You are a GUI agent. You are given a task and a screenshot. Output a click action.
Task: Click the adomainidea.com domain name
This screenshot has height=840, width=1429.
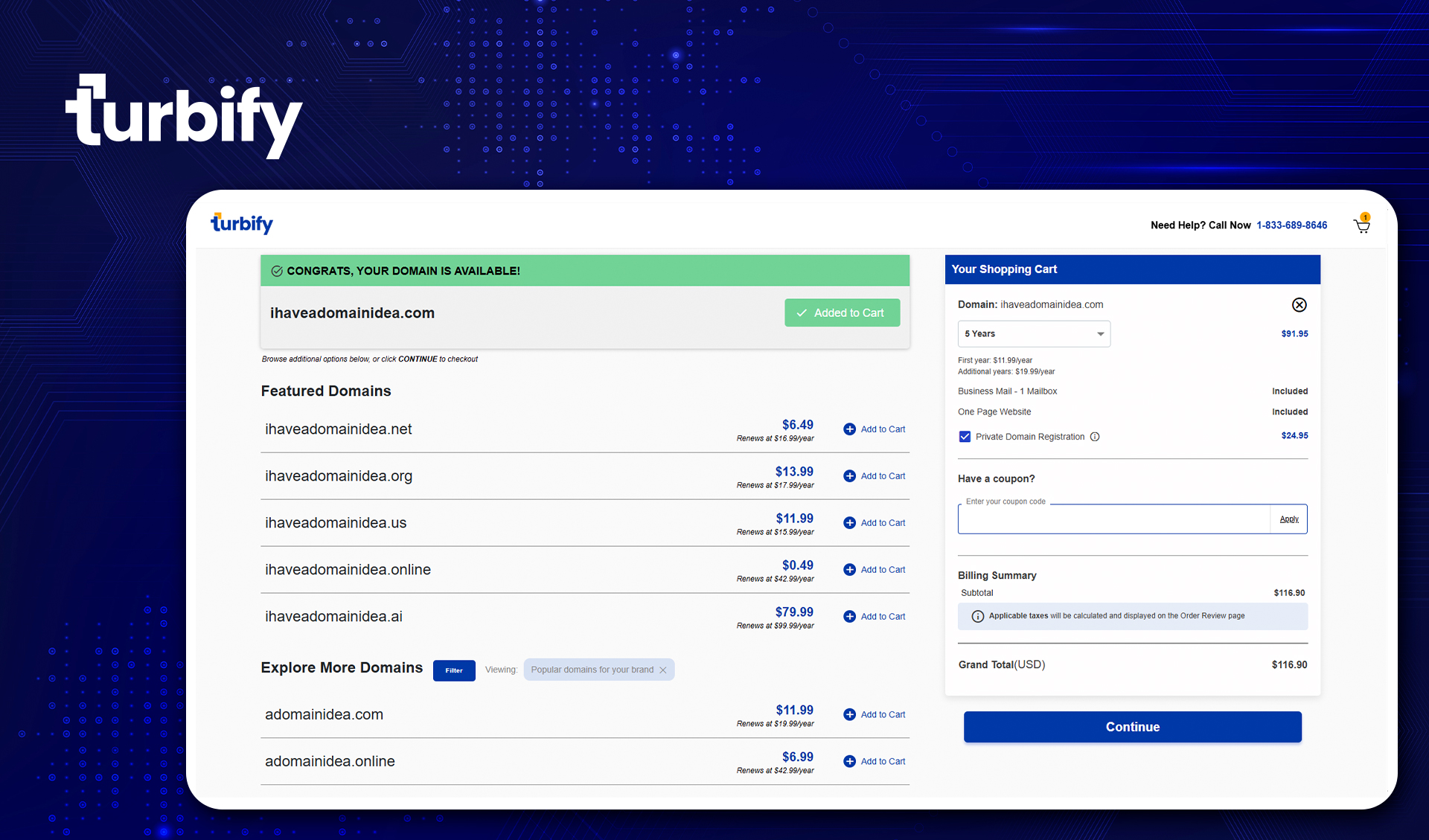point(324,715)
